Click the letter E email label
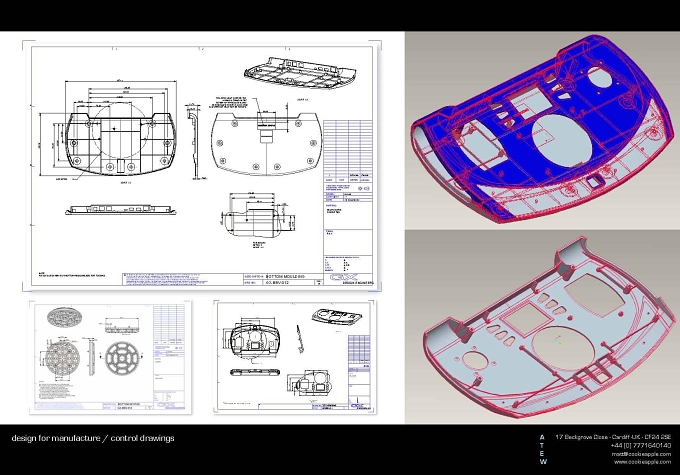 click(x=542, y=454)
